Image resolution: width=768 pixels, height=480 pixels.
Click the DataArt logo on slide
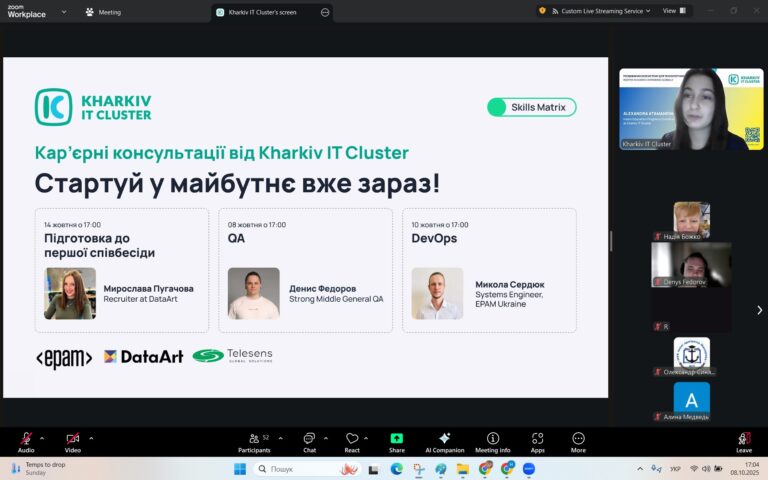coord(144,357)
